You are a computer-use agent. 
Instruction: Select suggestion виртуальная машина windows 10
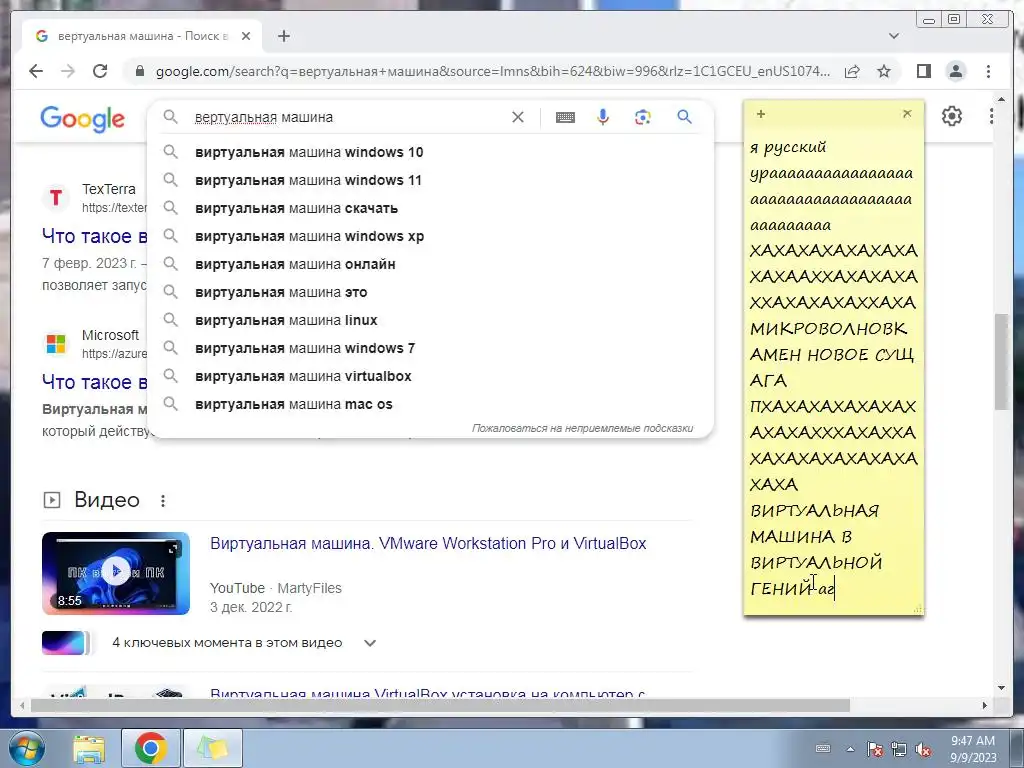[431, 152]
